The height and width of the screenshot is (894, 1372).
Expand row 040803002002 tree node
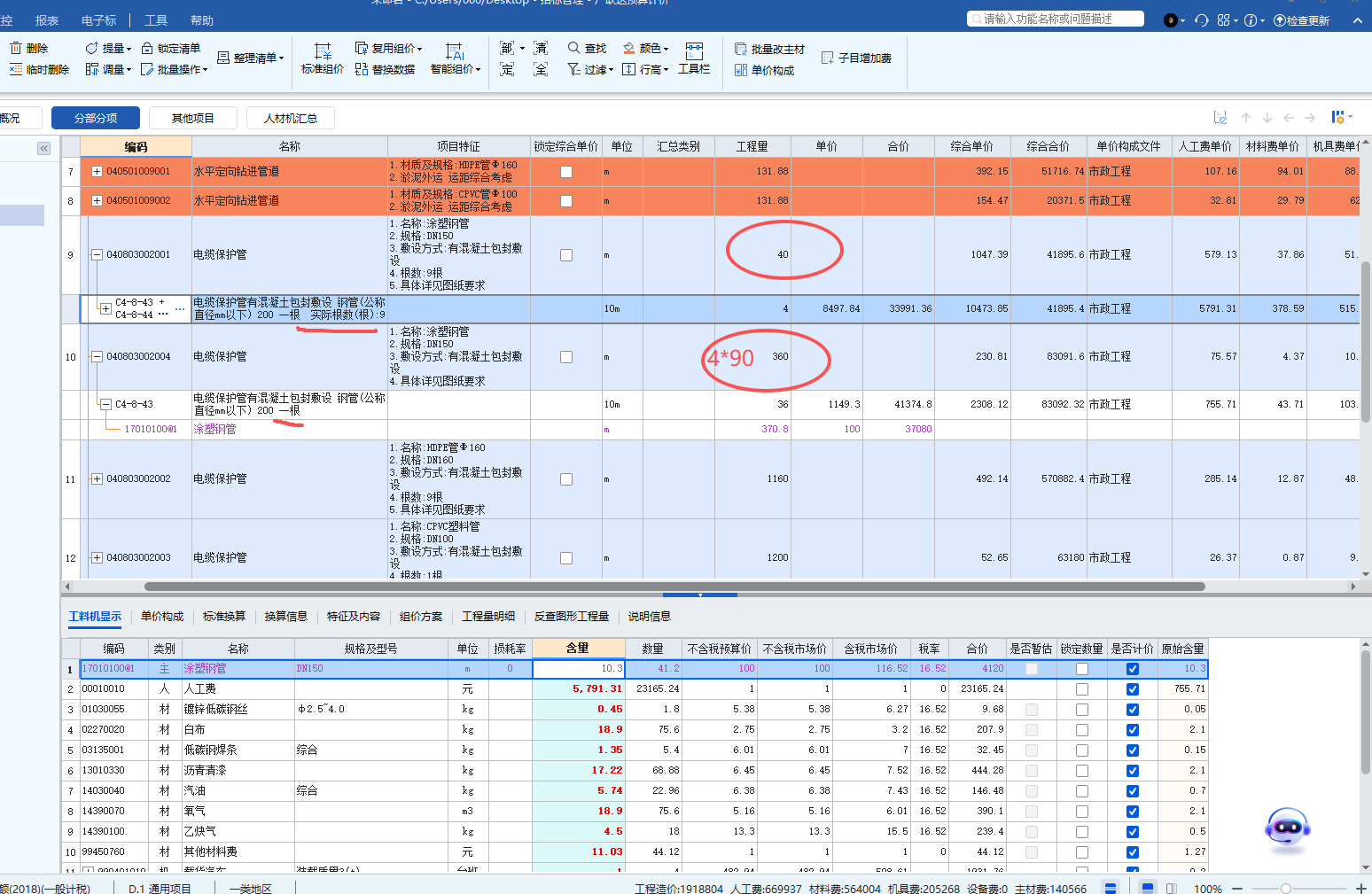(97, 478)
